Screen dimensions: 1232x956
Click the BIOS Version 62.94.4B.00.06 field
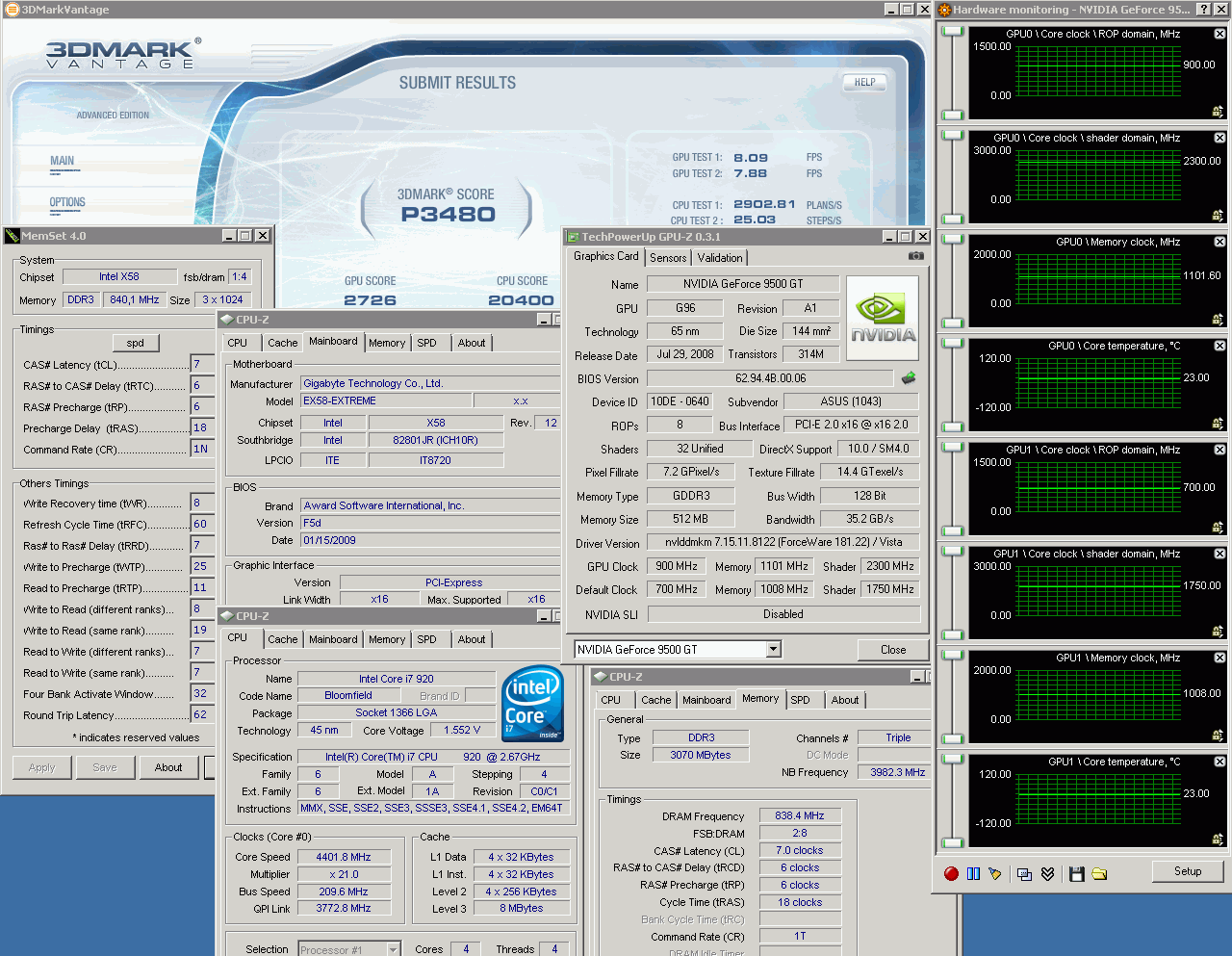(770, 378)
